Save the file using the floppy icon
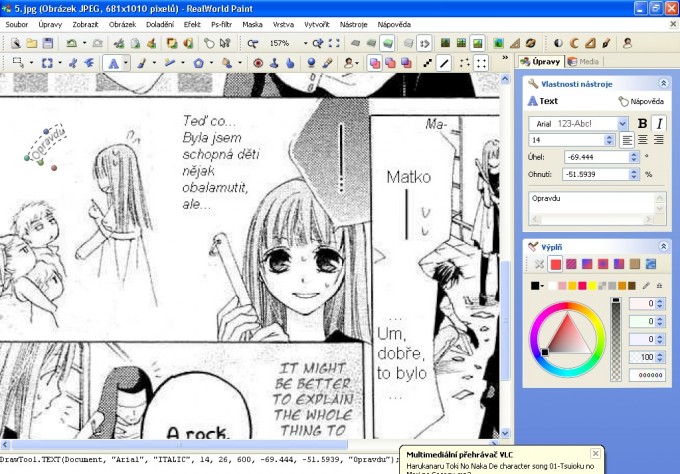 (48, 43)
